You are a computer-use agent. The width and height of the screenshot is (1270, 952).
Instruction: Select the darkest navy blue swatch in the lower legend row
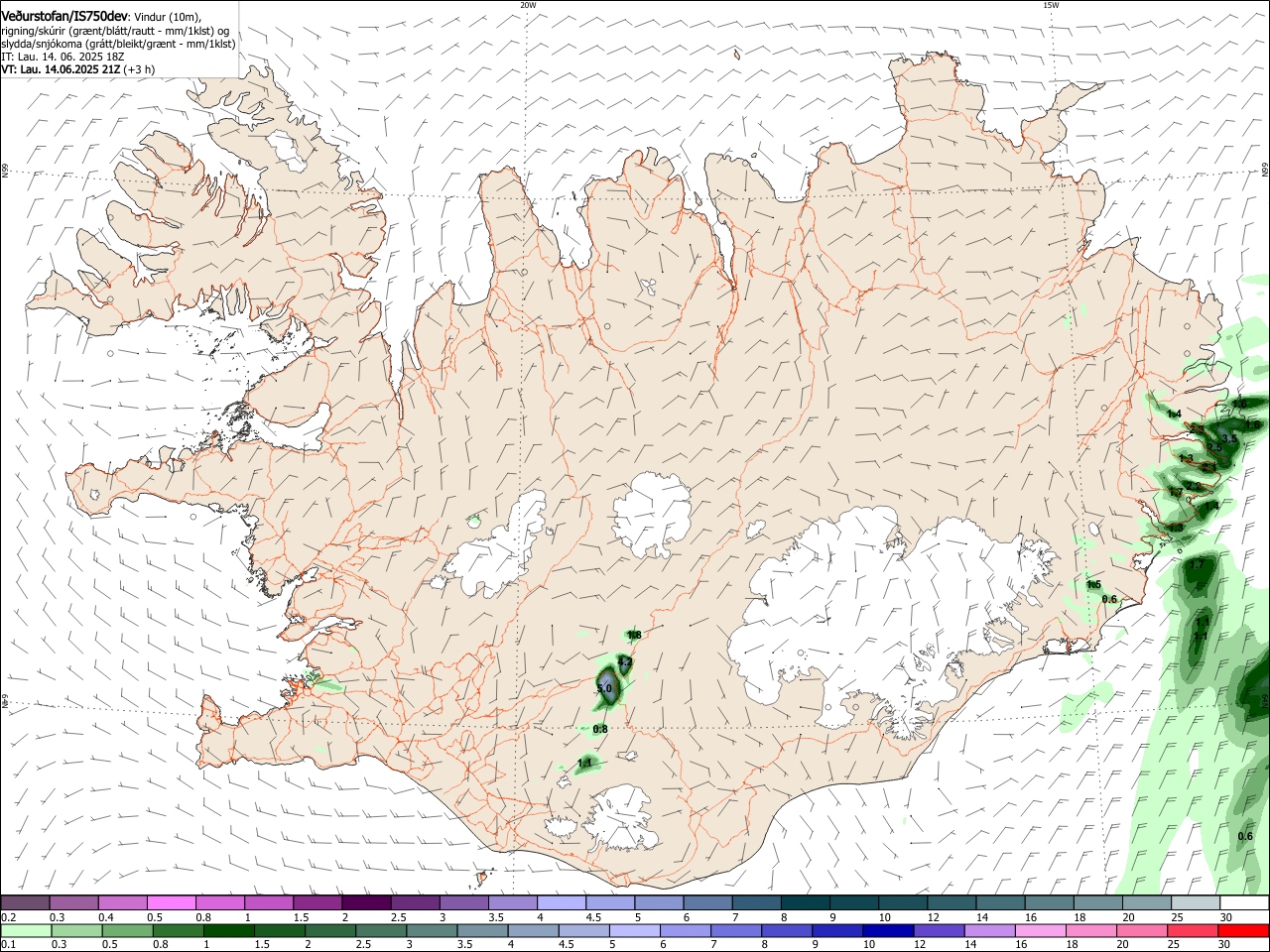[888, 931]
